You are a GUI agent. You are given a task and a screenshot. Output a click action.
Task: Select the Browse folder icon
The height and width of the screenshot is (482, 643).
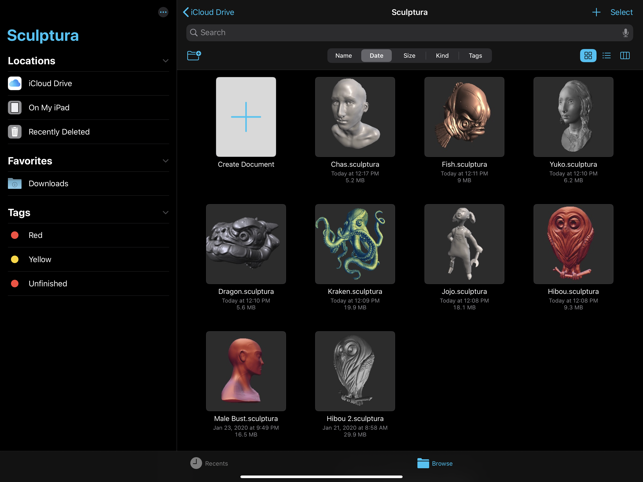click(423, 463)
